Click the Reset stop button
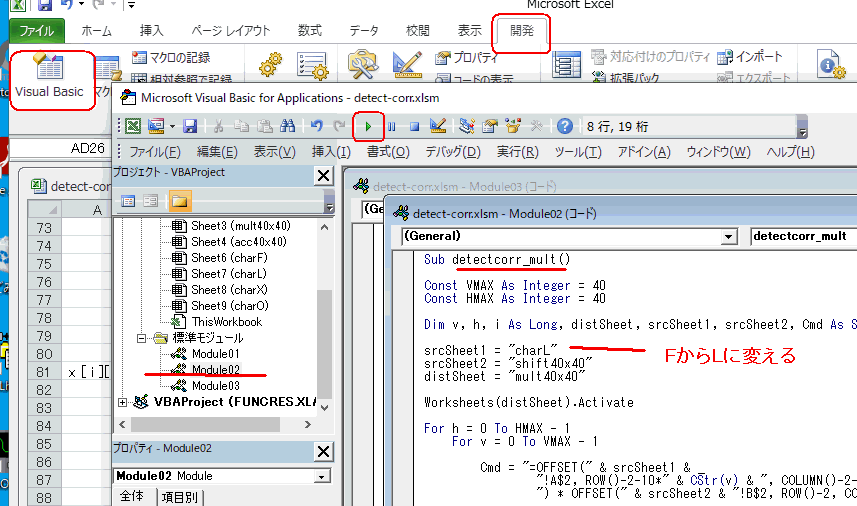 [414, 127]
